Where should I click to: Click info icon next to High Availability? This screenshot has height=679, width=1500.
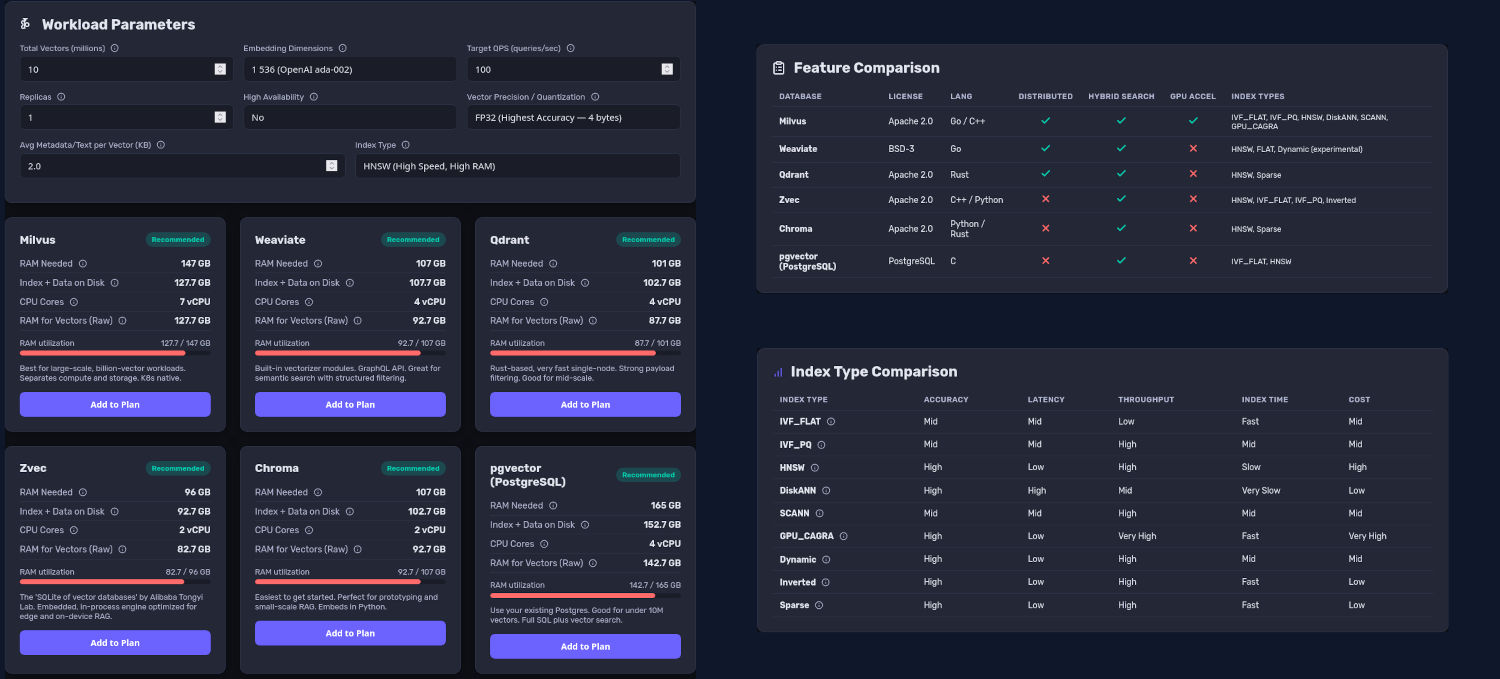[314, 97]
